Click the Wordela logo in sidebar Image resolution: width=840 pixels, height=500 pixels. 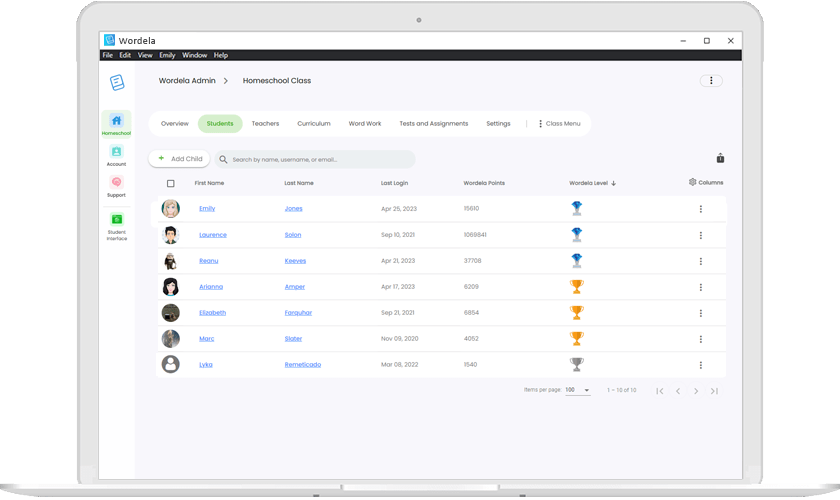click(x=117, y=82)
